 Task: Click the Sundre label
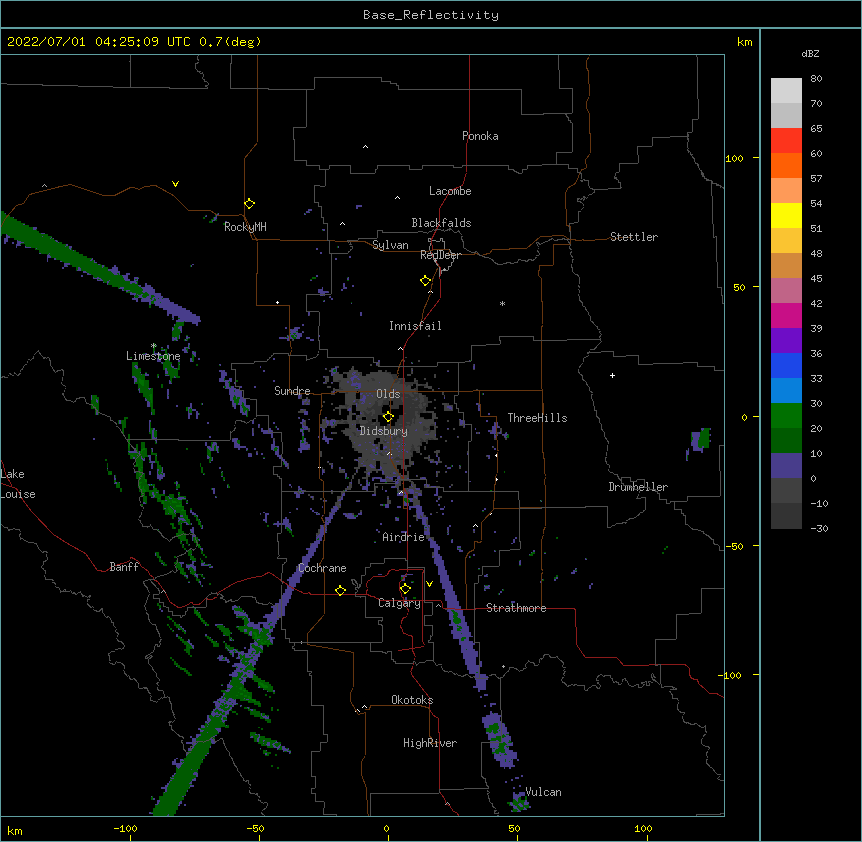click(x=292, y=391)
